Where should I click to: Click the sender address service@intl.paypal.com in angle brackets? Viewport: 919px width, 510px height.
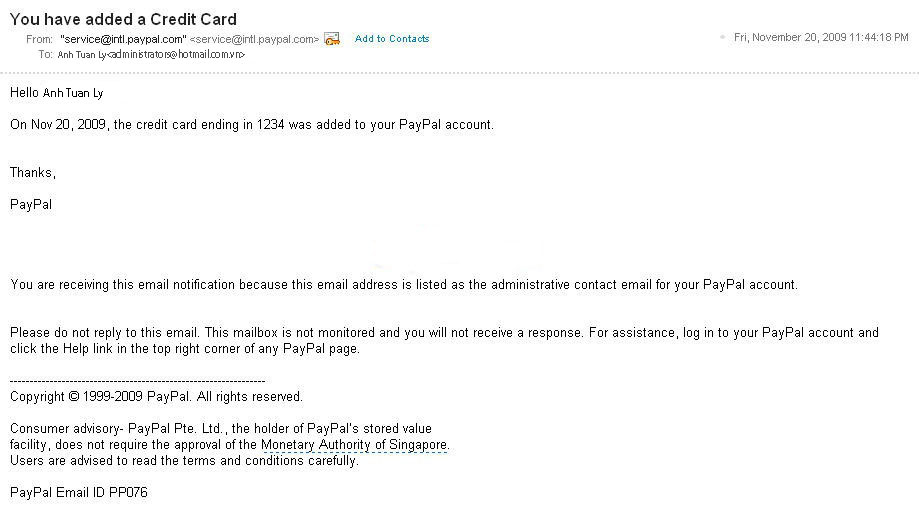pyautogui.click(x=254, y=39)
